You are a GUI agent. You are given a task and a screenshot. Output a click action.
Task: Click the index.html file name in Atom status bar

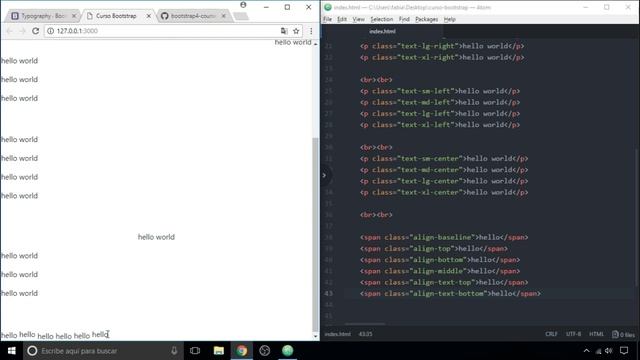pyautogui.click(x=337, y=334)
